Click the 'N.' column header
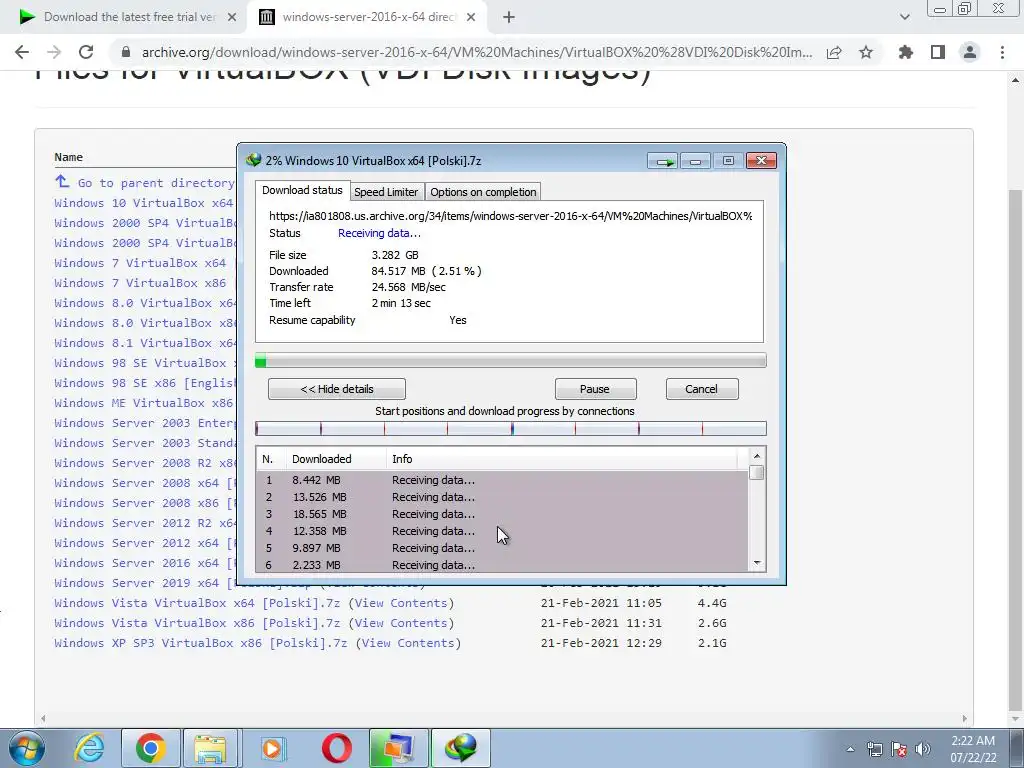The height and width of the screenshot is (768, 1024). coord(271,459)
